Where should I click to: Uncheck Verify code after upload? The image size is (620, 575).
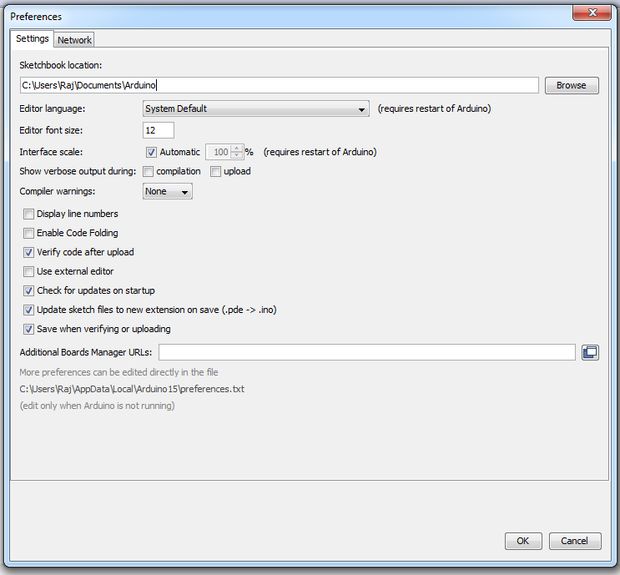28,252
